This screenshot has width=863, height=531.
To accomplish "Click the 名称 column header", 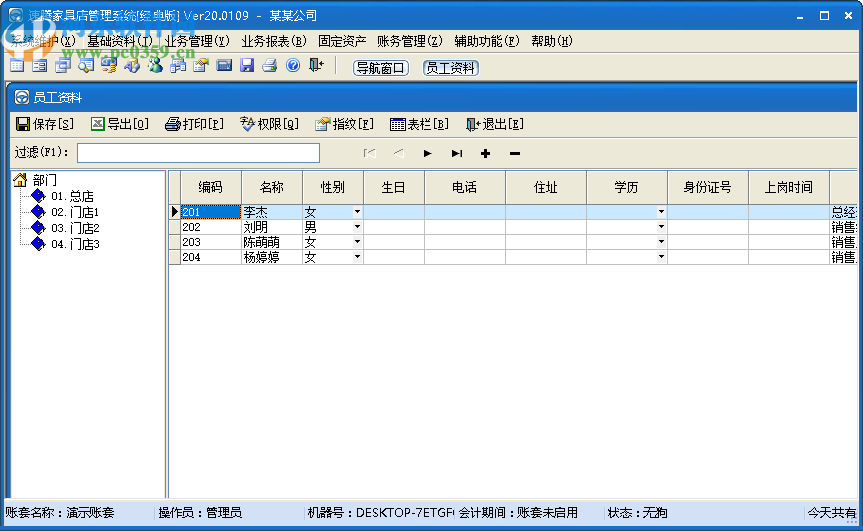I will coord(272,188).
